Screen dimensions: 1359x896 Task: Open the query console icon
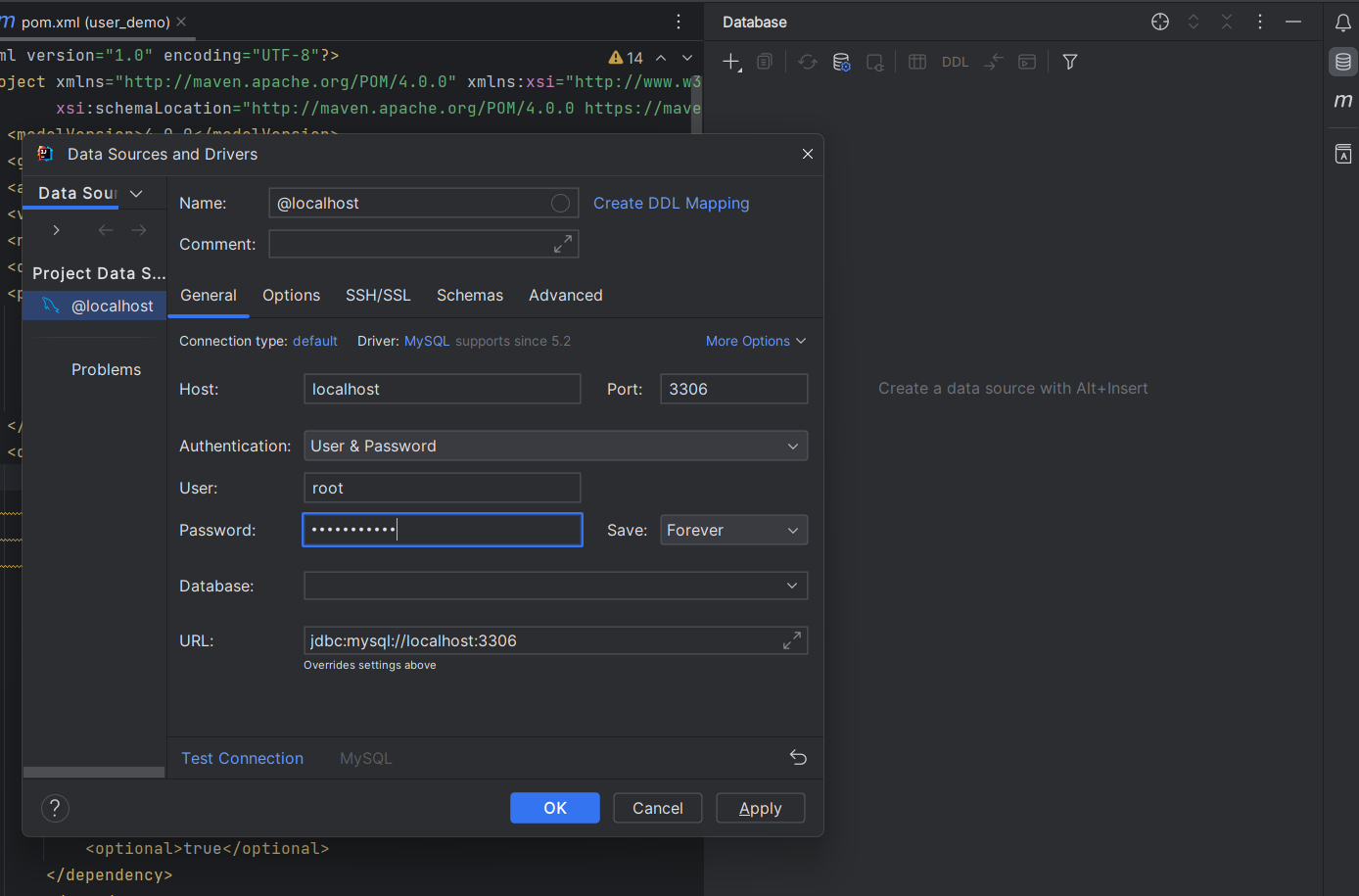pos(1027,62)
